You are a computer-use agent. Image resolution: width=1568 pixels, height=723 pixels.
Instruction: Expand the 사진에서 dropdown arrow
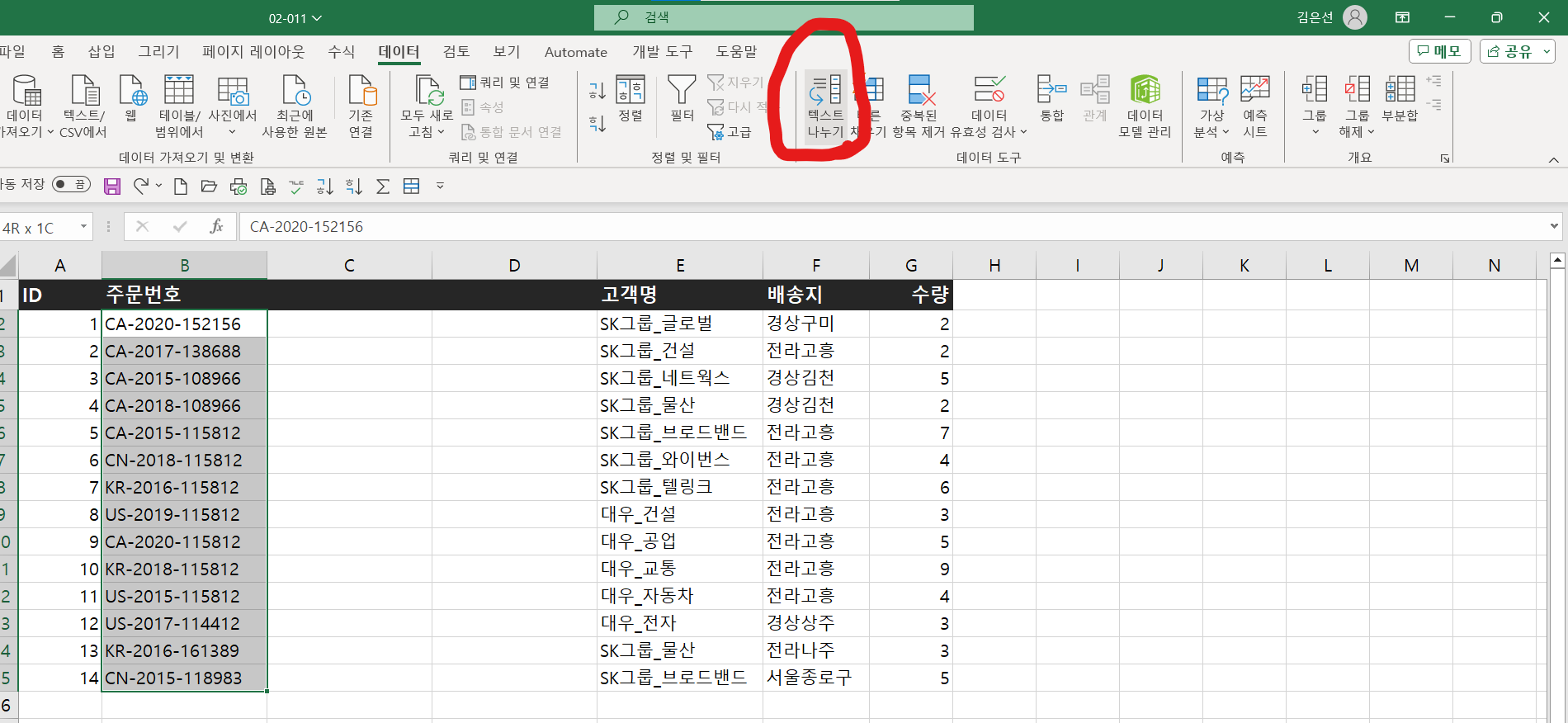coord(232,132)
